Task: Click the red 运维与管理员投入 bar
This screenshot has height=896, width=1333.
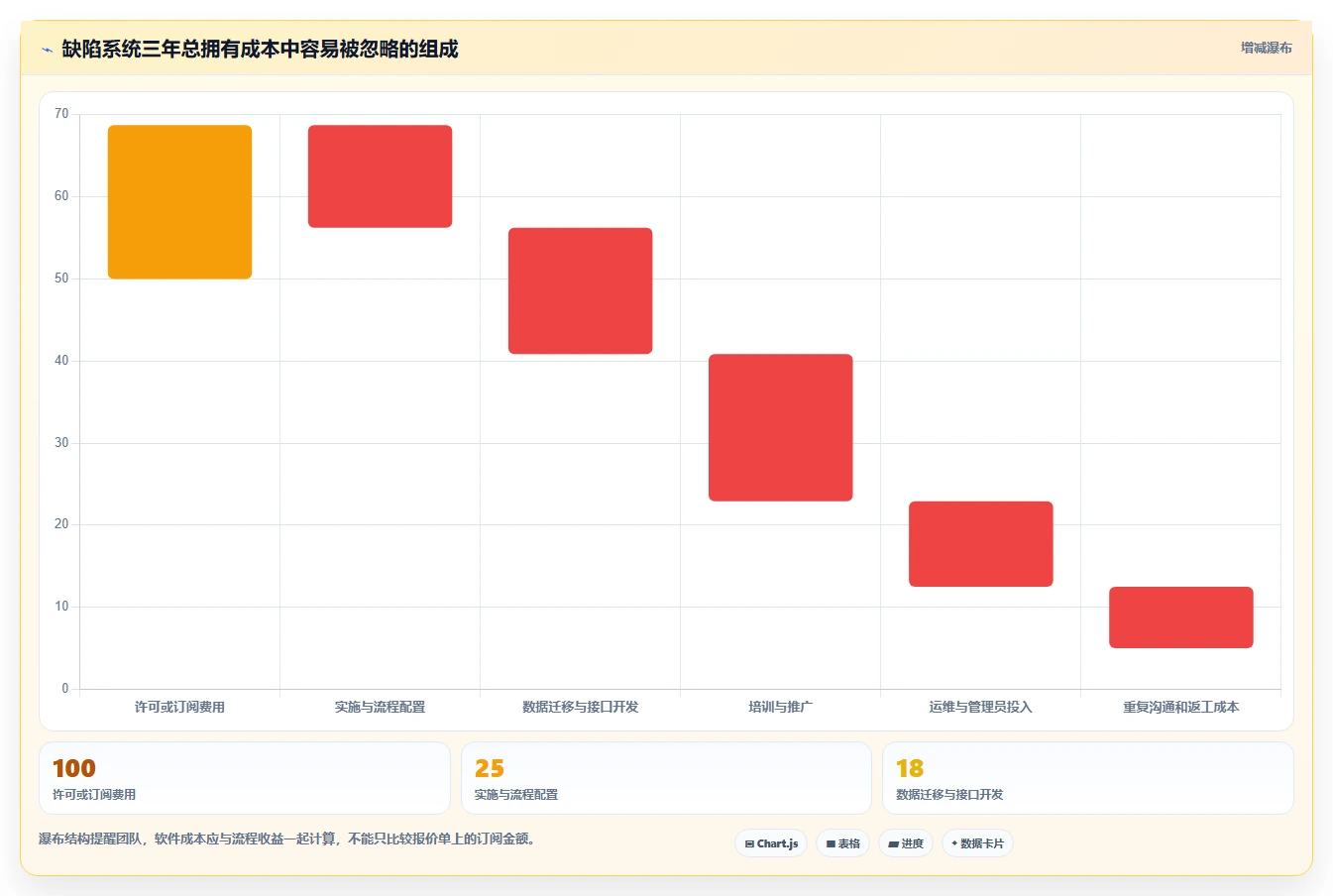Action: pos(980,544)
